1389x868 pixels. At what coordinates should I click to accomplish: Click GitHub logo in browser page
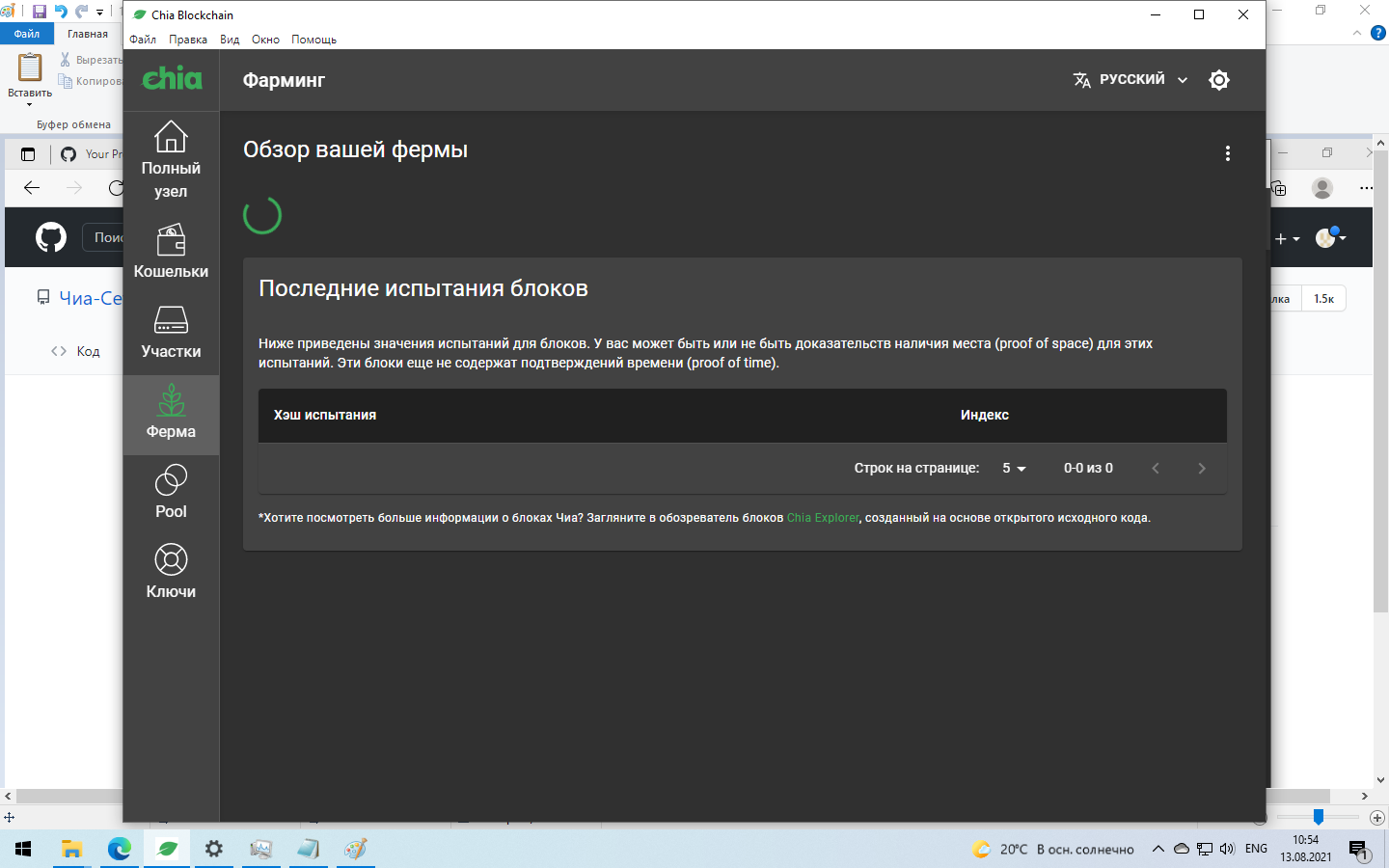coord(51,237)
